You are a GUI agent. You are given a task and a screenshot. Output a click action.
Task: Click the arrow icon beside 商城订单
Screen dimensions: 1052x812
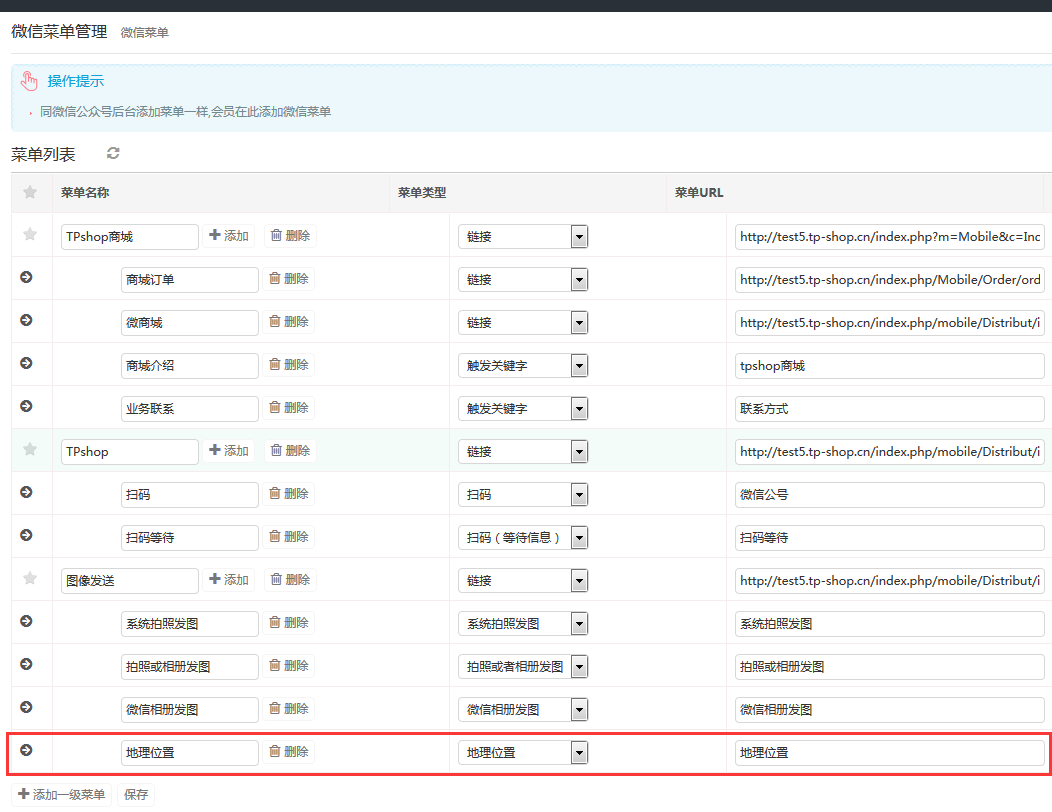pos(26,277)
